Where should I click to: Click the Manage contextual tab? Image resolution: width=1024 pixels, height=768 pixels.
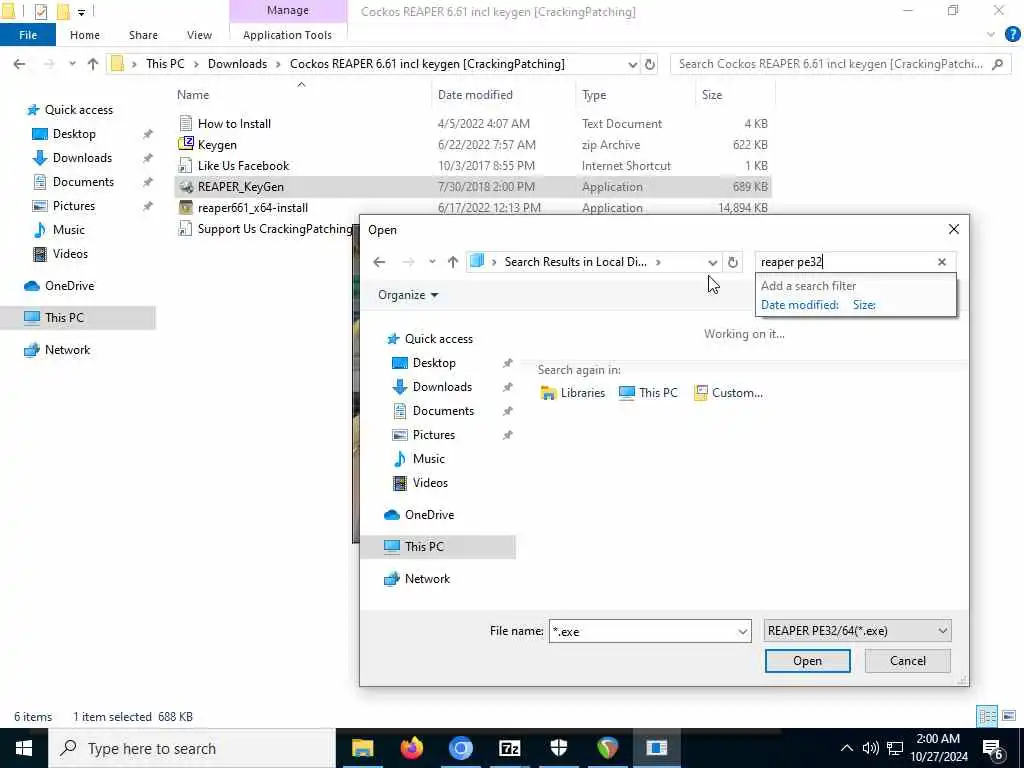click(288, 11)
